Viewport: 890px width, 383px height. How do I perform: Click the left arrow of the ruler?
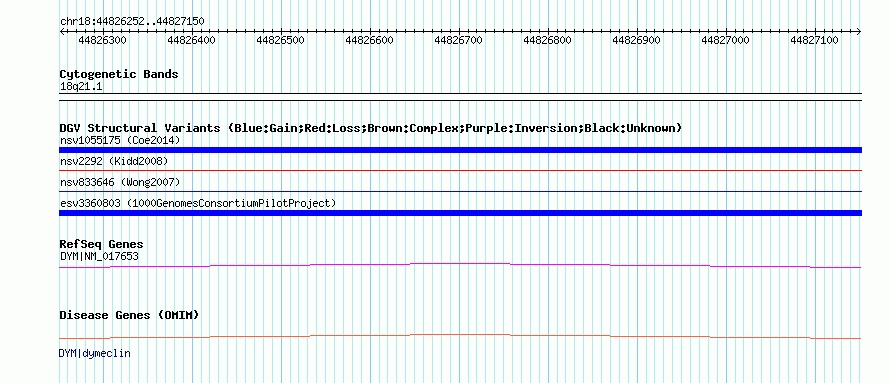point(62,31)
